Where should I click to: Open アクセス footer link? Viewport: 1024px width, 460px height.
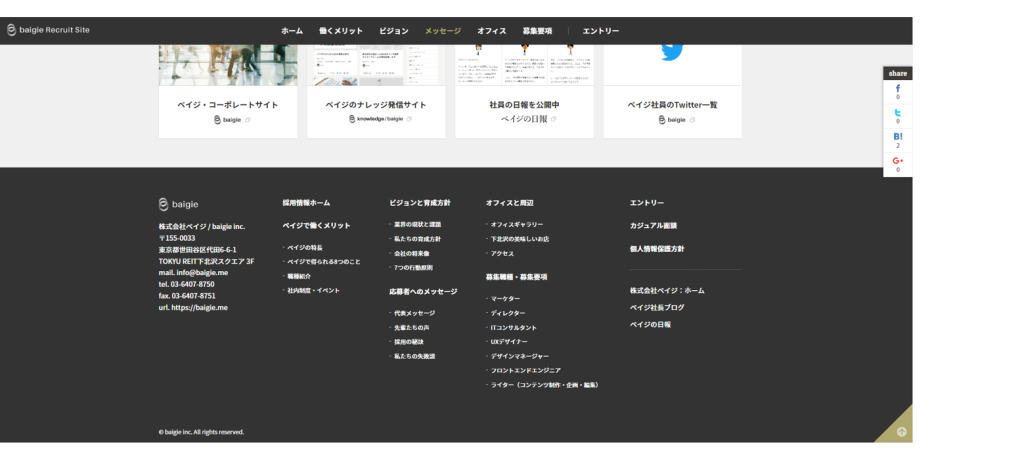pos(502,253)
